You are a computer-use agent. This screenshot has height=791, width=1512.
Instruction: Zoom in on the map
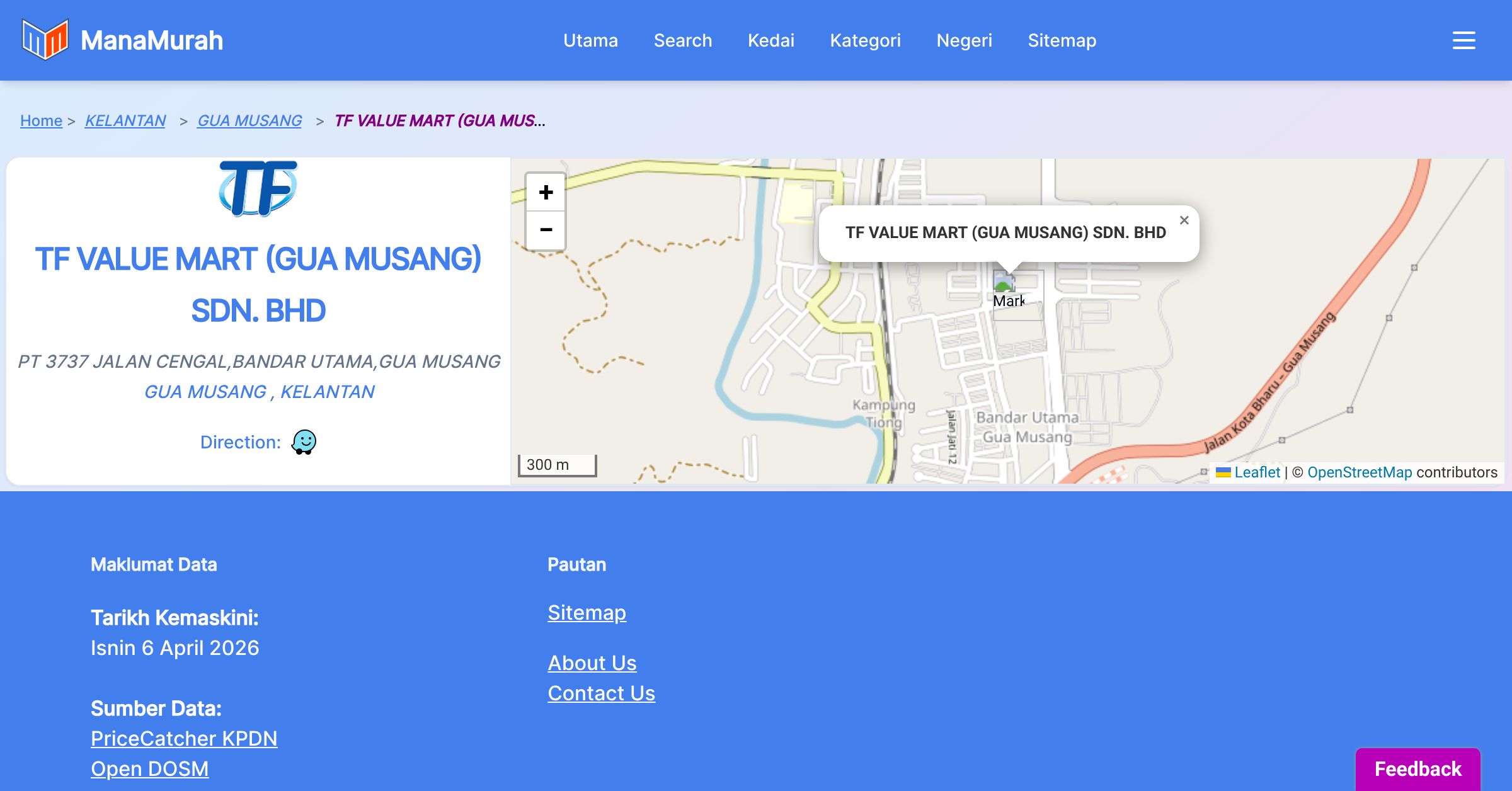pyautogui.click(x=546, y=192)
